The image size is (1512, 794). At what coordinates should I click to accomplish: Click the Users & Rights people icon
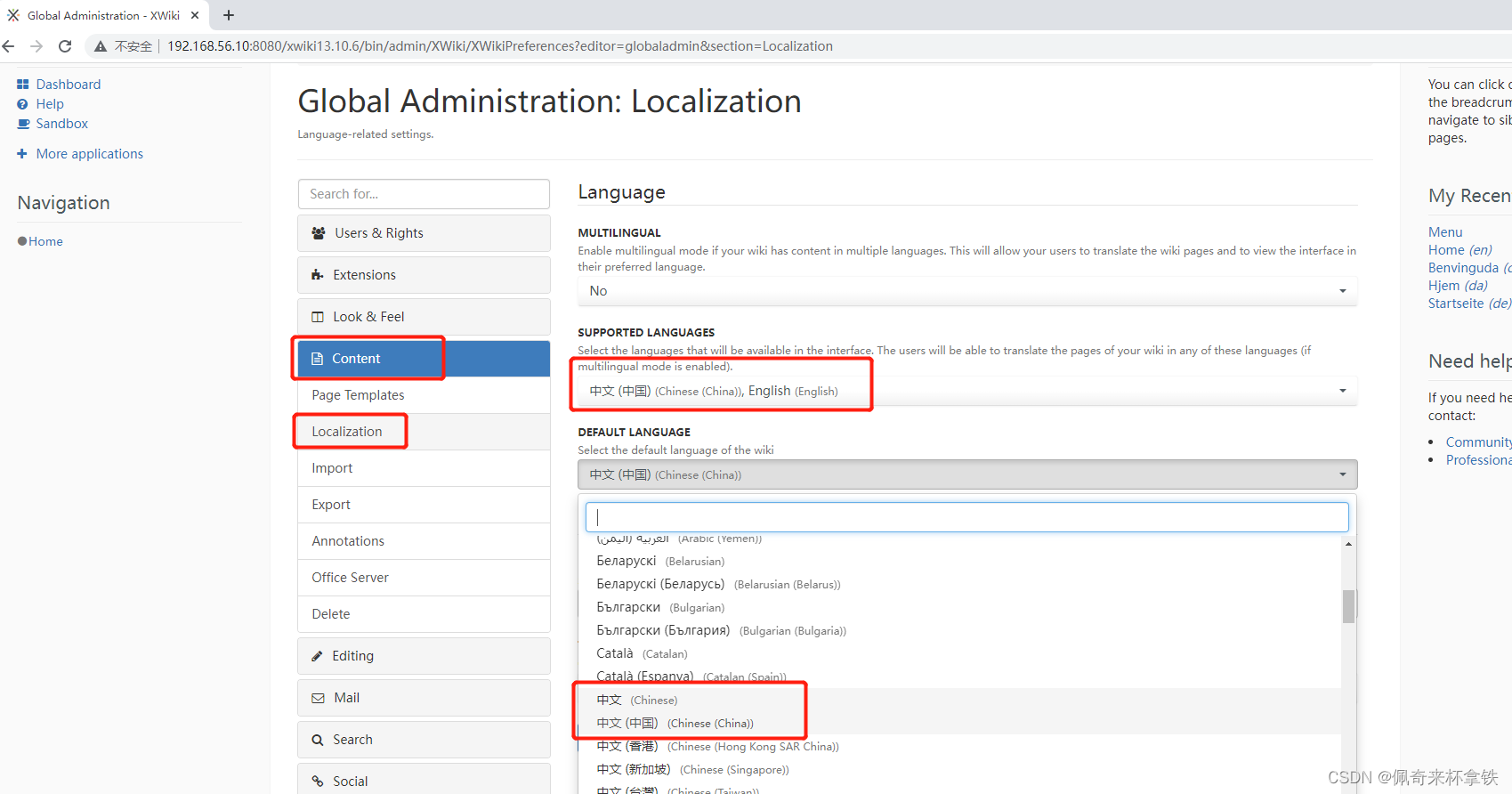[318, 233]
